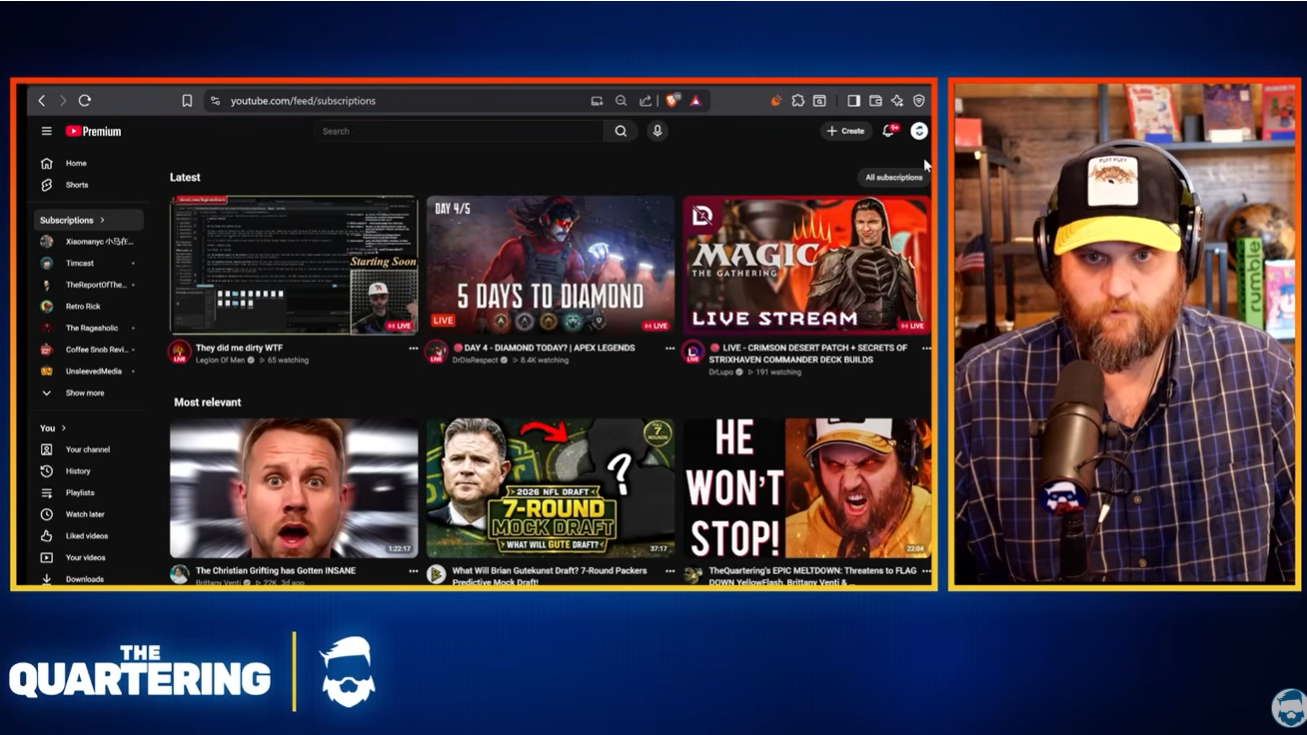Focus the YouTube search field
Image resolution: width=1307 pixels, height=735 pixels.
[459, 131]
